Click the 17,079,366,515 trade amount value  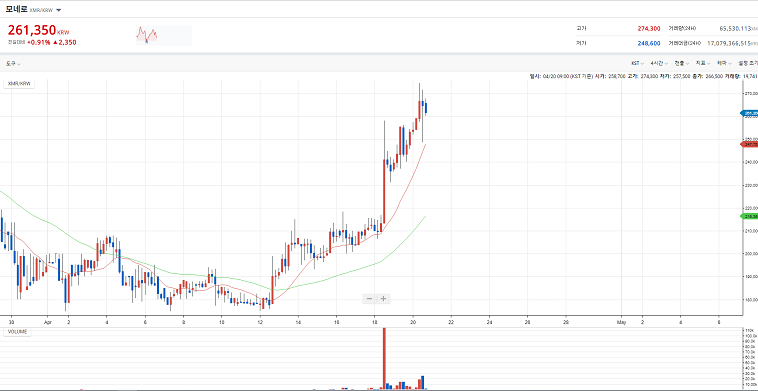pos(728,43)
